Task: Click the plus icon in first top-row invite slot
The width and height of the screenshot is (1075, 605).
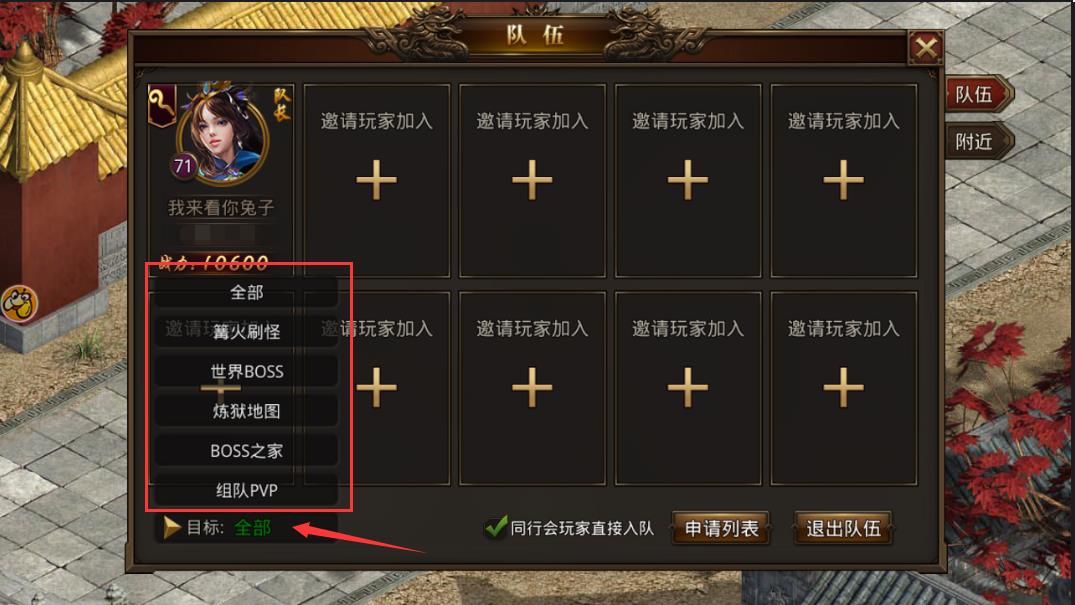Action: tap(376, 180)
